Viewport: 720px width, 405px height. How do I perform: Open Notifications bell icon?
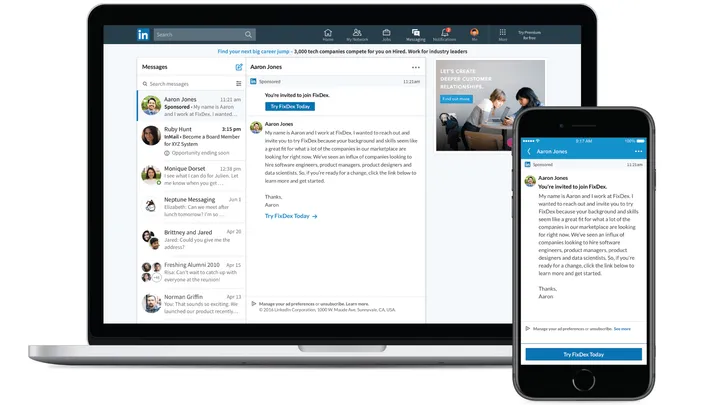[444, 35]
